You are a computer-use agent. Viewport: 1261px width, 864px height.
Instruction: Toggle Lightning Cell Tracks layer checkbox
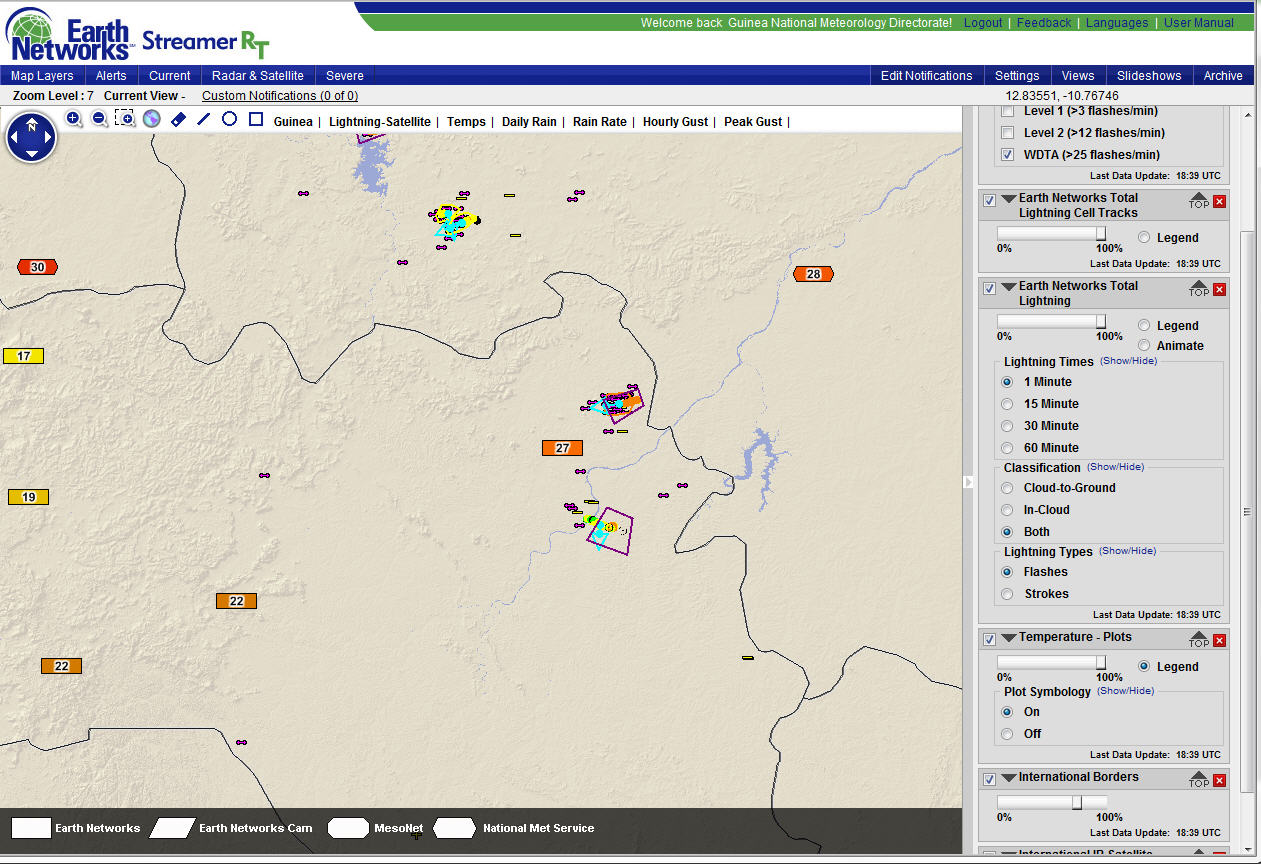pos(989,200)
